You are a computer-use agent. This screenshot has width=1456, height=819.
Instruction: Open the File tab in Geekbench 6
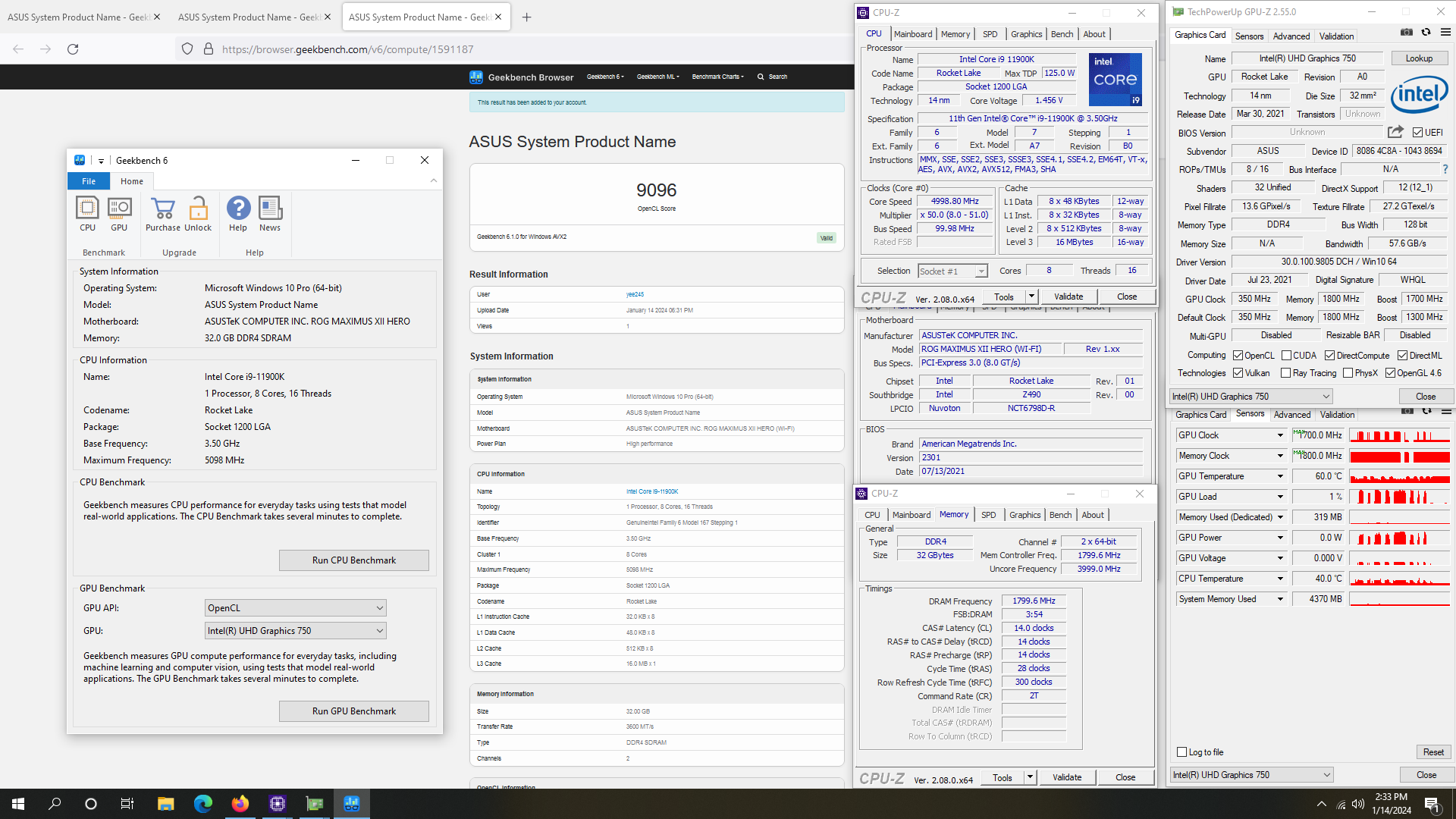coord(89,181)
